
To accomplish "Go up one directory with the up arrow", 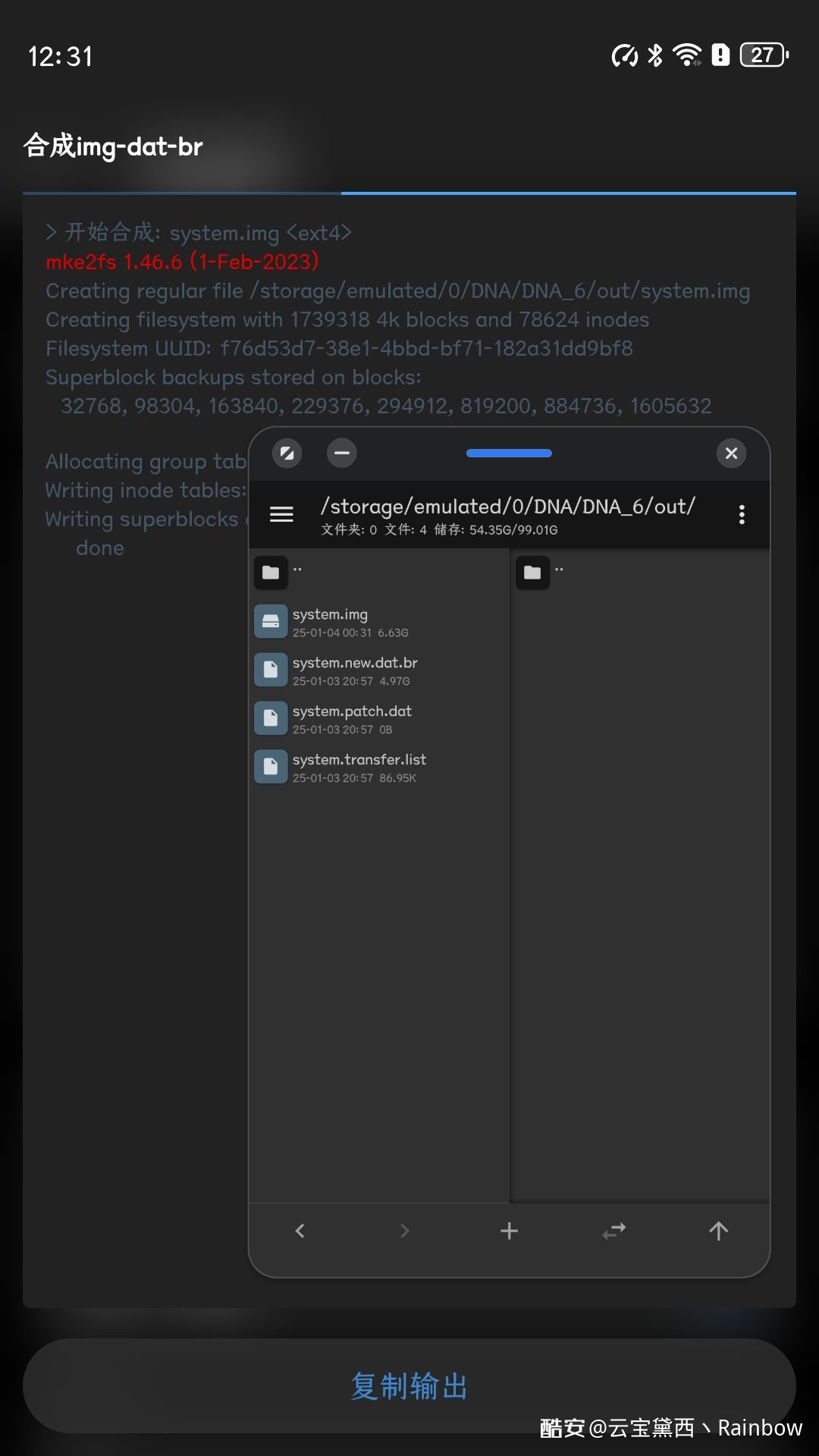I will pos(718,1231).
